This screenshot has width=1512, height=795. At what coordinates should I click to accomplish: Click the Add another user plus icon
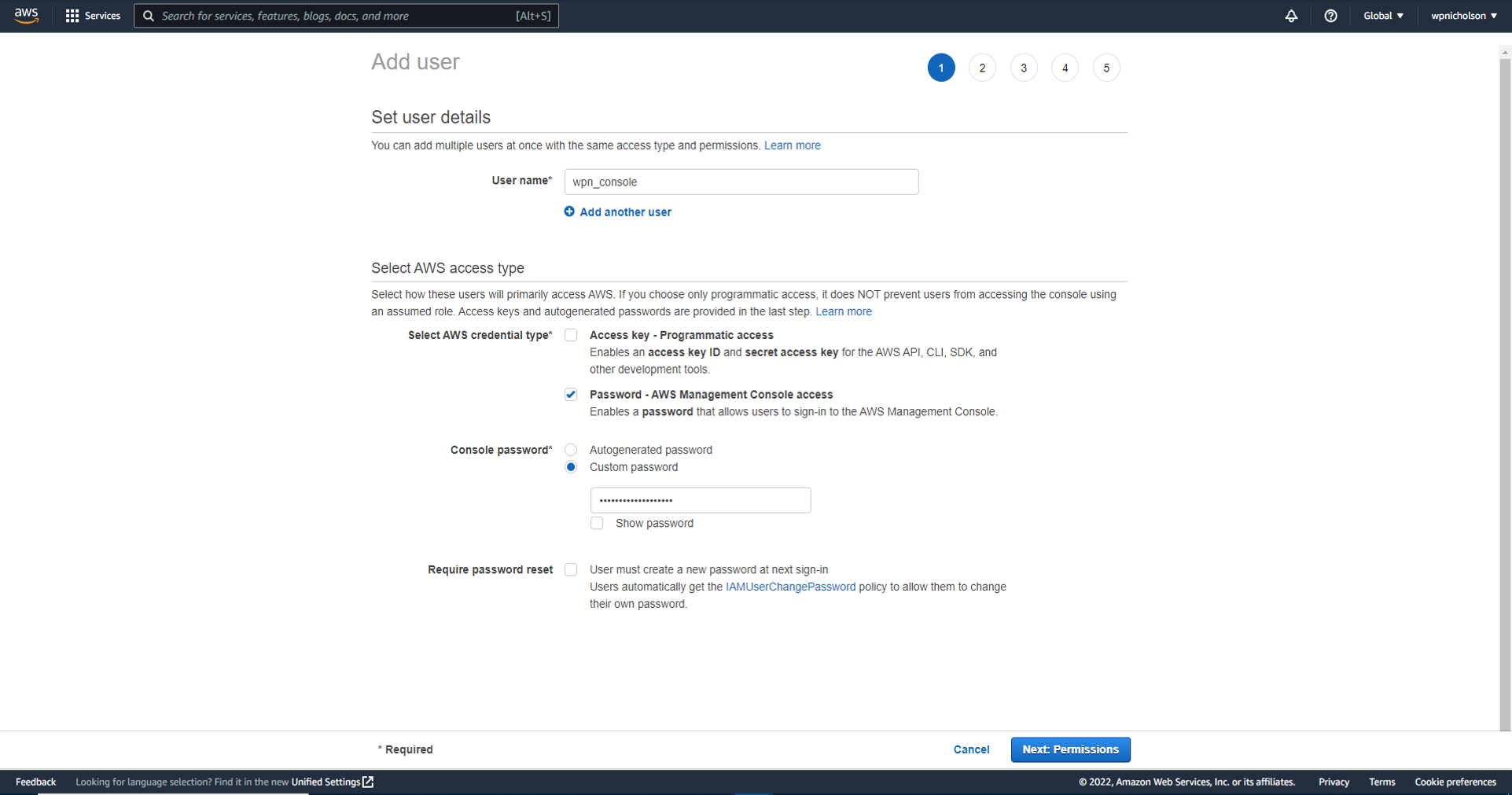[x=569, y=212]
